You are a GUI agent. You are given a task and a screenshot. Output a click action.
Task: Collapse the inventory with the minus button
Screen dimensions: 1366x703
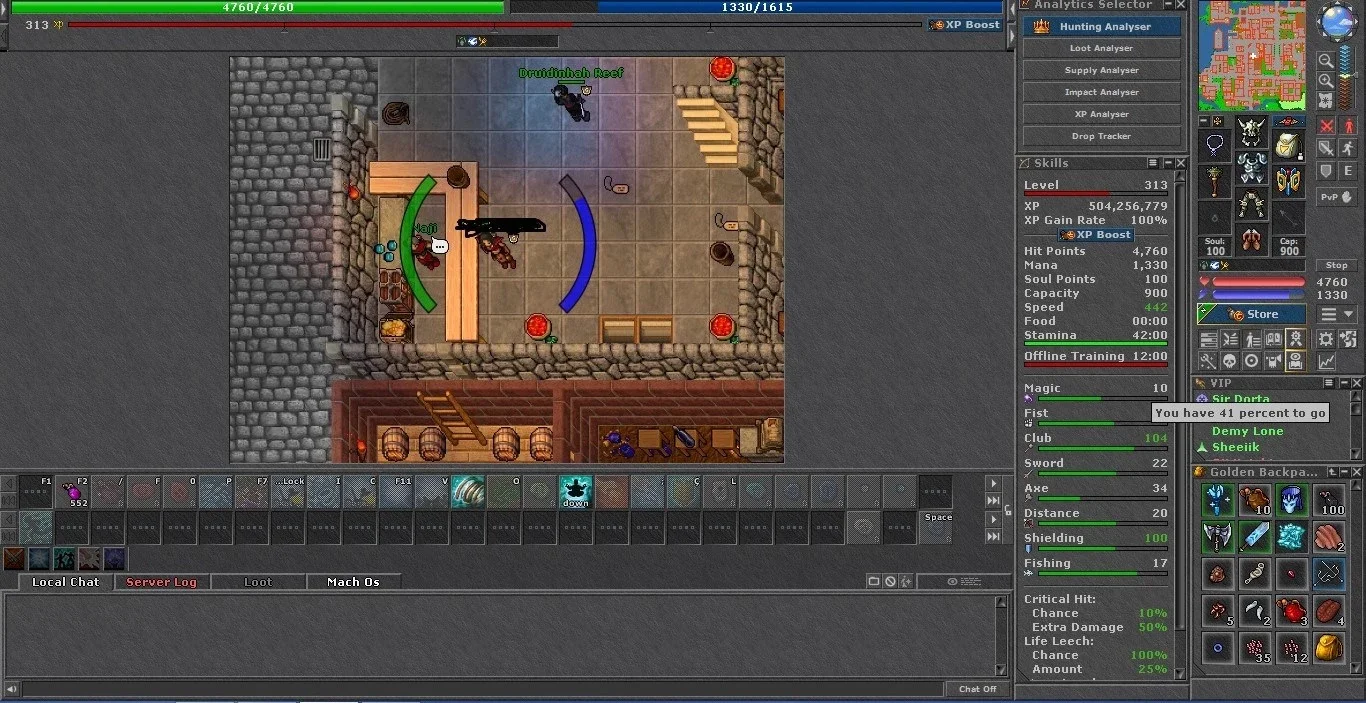coord(1203,120)
